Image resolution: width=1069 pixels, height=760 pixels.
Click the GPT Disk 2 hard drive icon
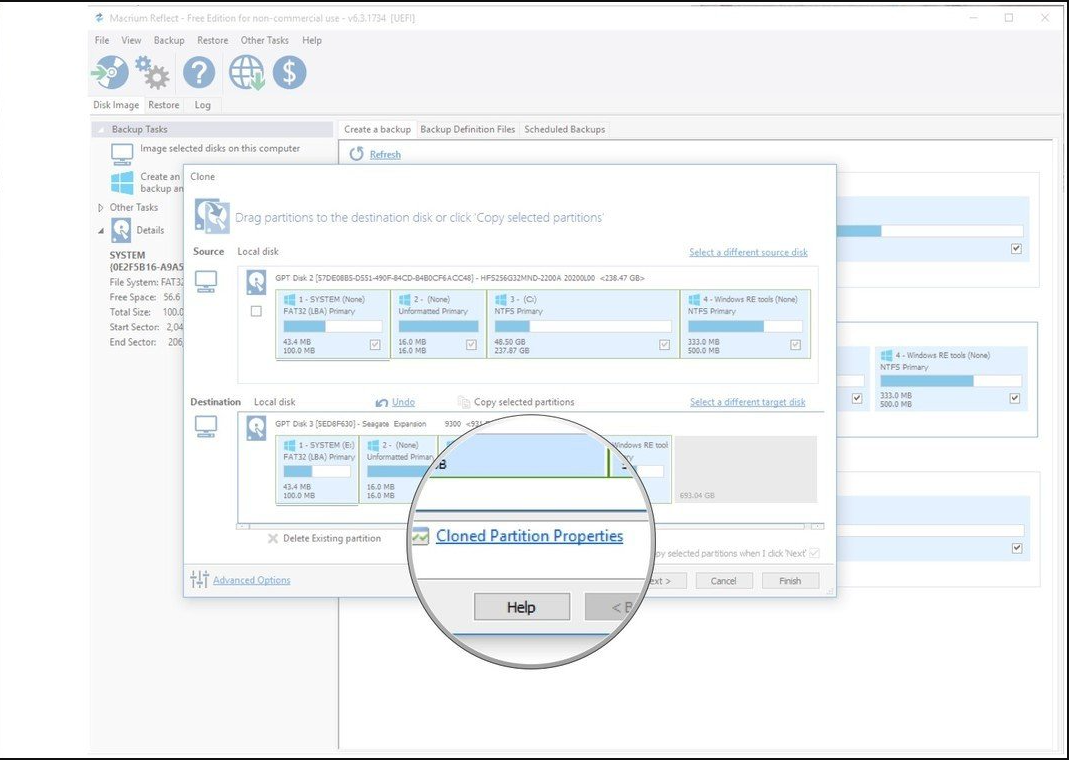[256, 283]
